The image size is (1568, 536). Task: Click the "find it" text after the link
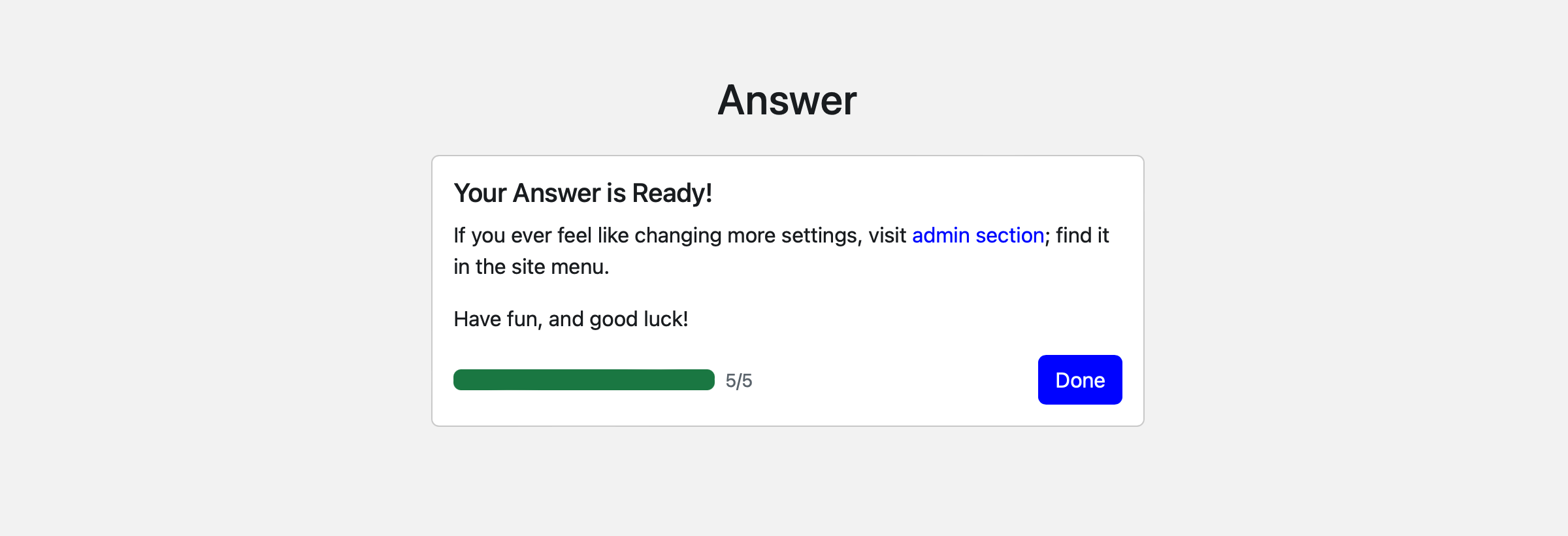[x=1082, y=235]
